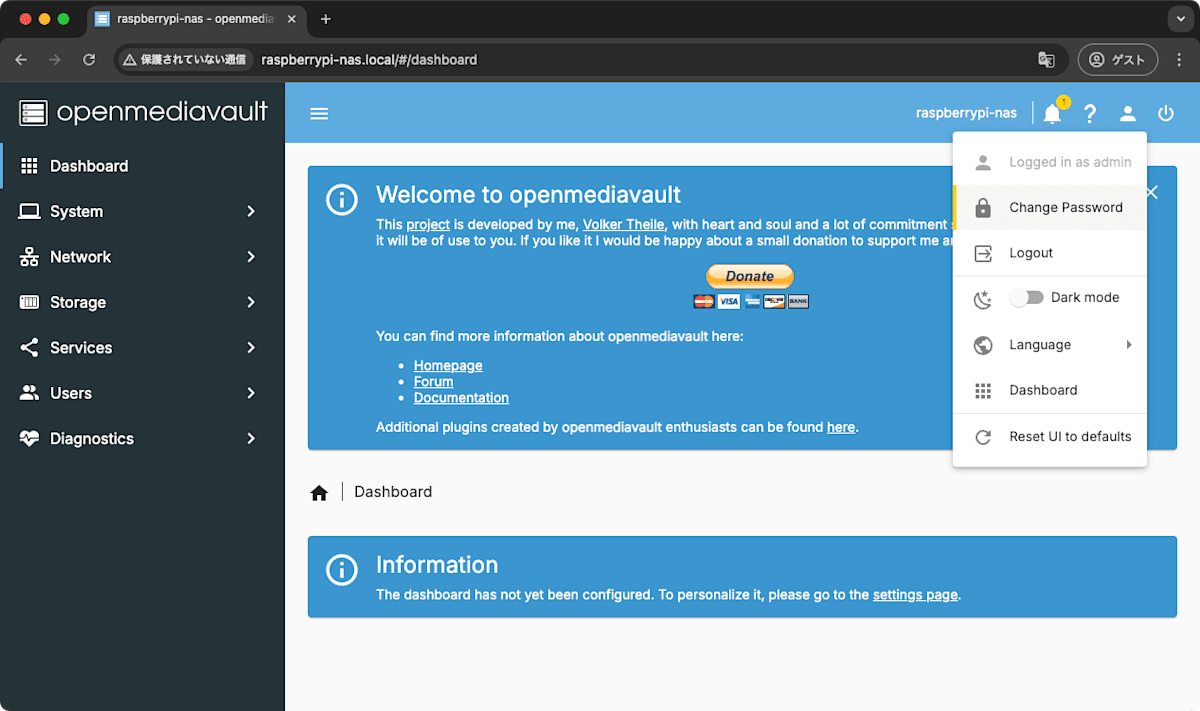The width and height of the screenshot is (1200, 711).
Task: Click the grid icon beside menu Dashboard
Action: tap(983, 391)
